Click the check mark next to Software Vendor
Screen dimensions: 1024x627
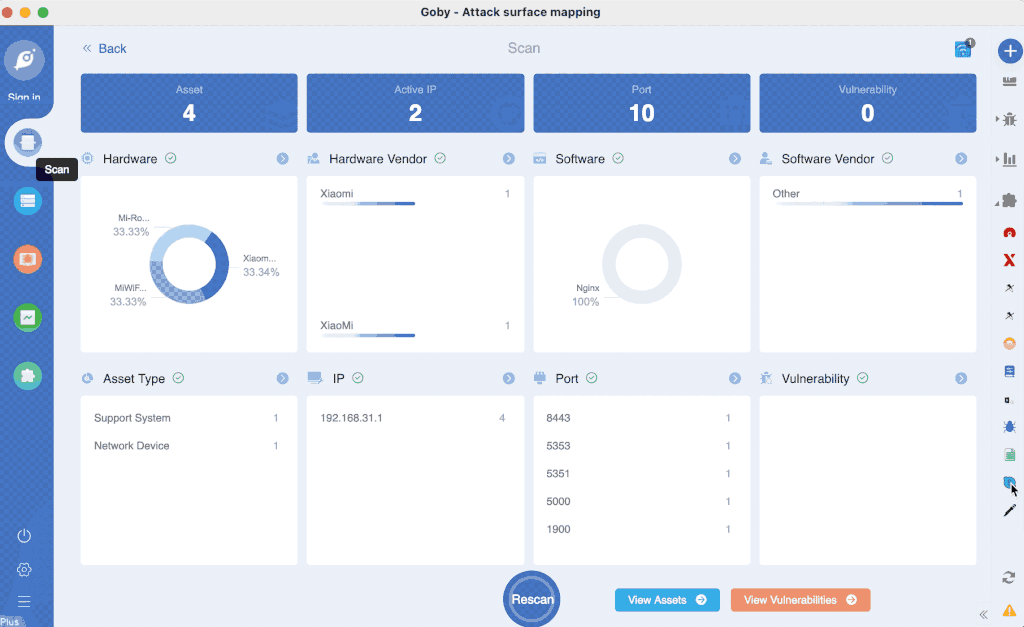[x=887, y=158]
